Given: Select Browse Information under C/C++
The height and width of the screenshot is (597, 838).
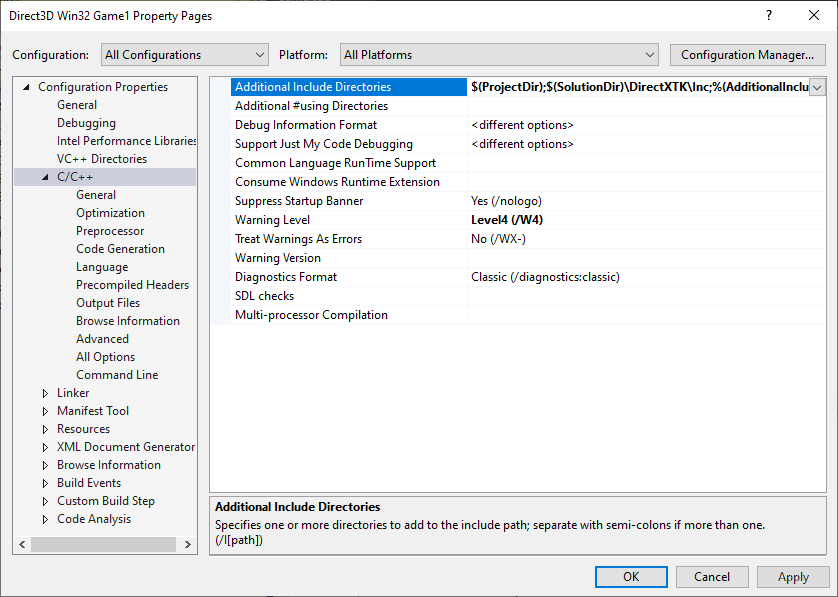Looking at the screenshot, I should (x=128, y=321).
